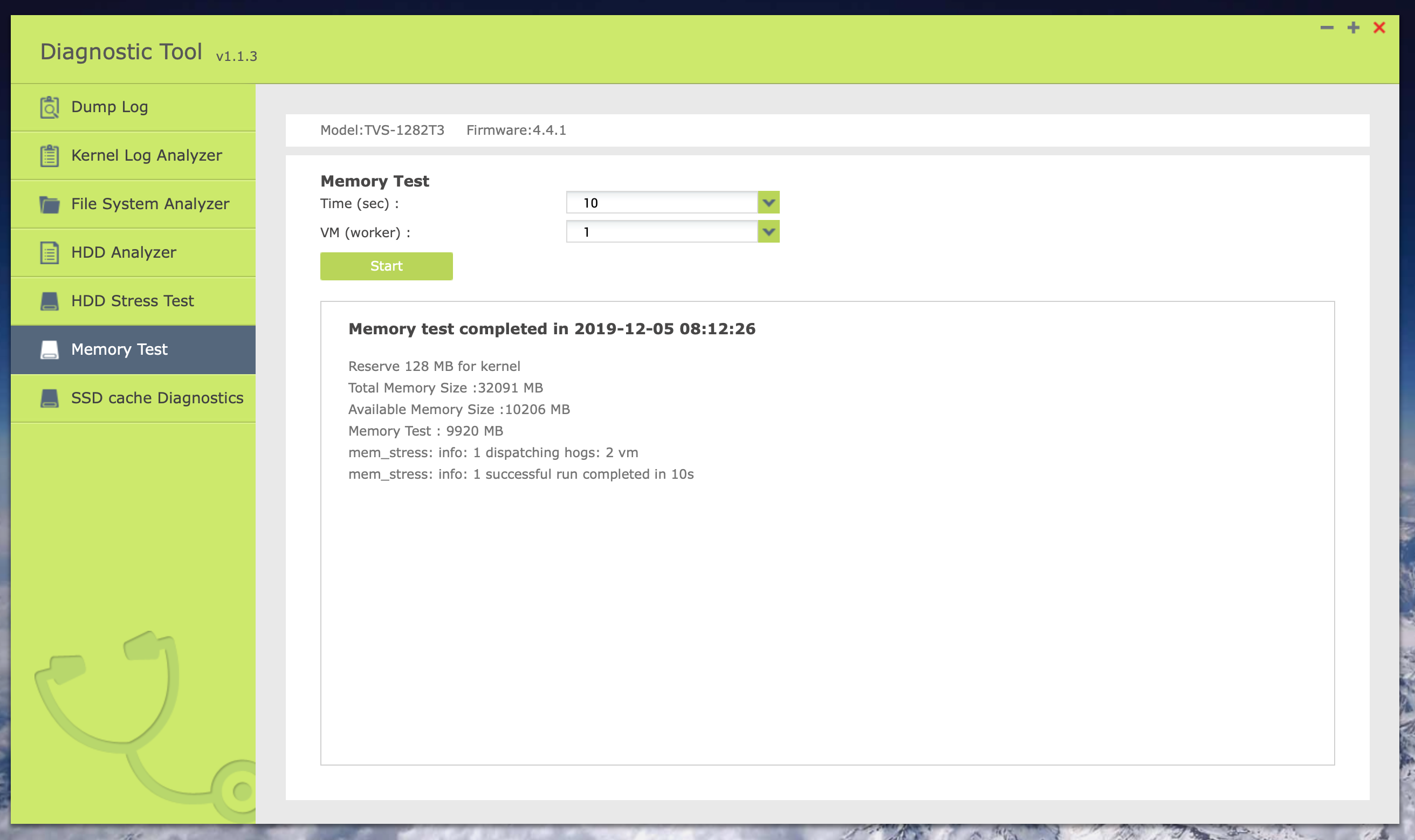Go to File System Analyzer
The width and height of the screenshot is (1415, 840).
point(150,204)
